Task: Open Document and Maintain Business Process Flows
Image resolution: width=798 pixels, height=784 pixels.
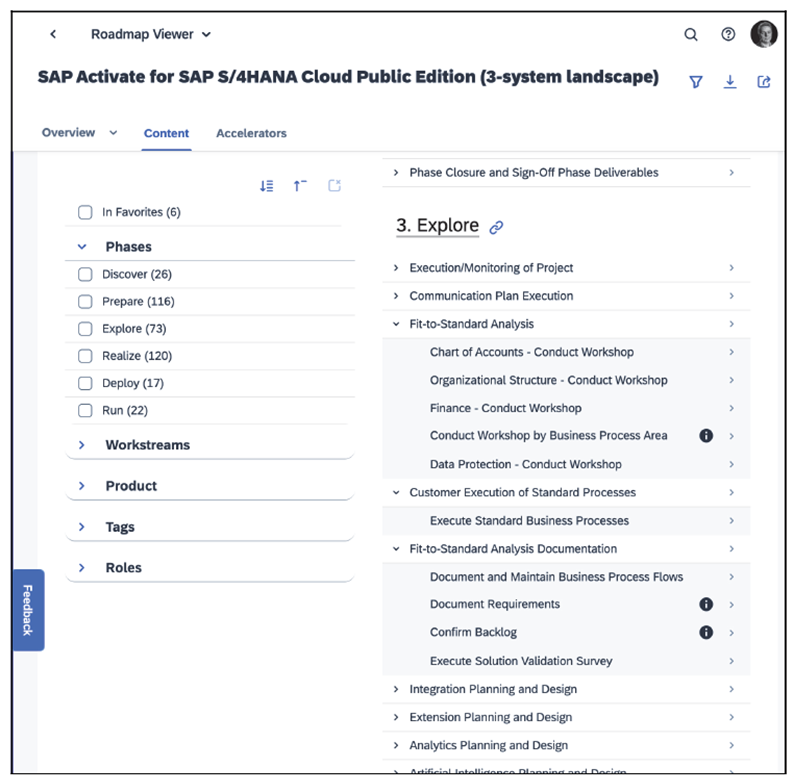Action: tap(556, 577)
